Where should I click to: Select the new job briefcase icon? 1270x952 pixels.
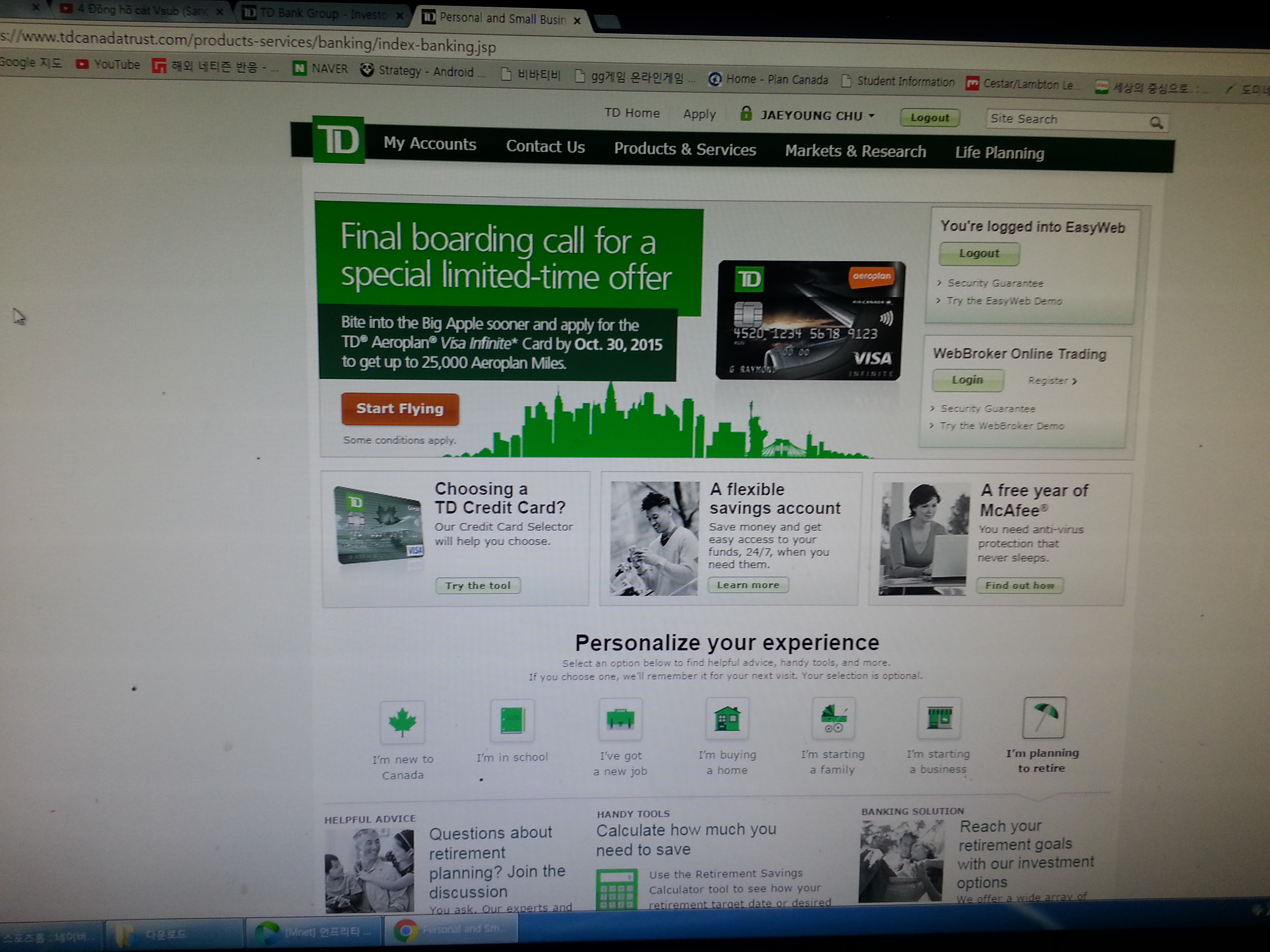tap(620, 718)
